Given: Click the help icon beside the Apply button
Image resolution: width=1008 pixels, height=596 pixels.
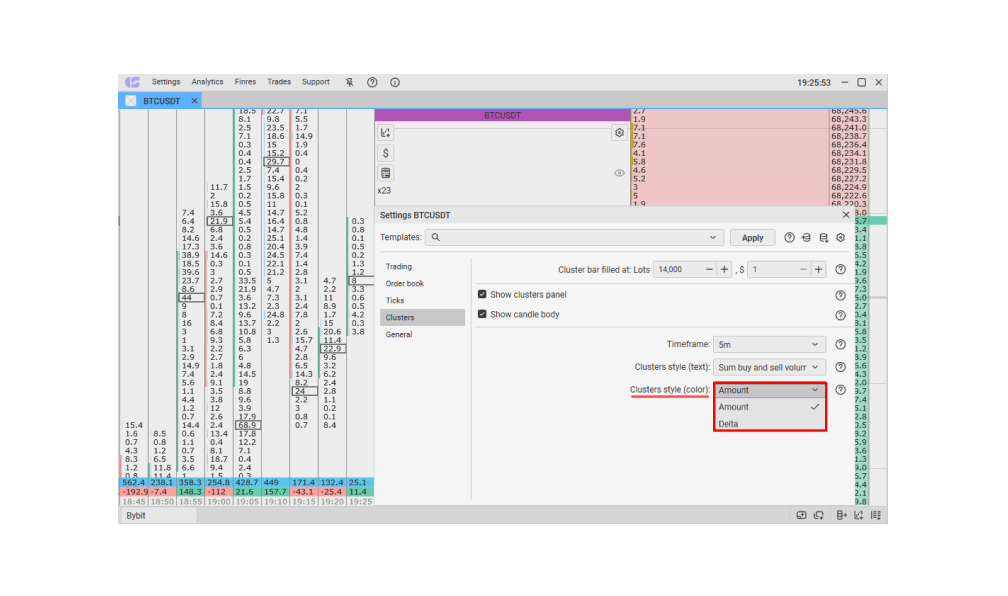Looking at the screenshot, I should point(789,237).
